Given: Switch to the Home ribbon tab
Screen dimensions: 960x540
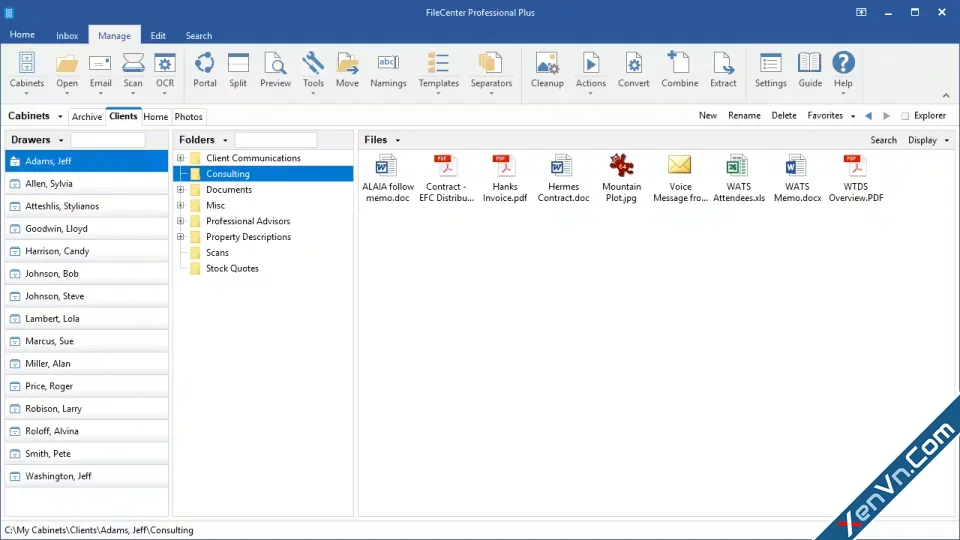Looking at the screenshot, I should pyautogui.click(x=22, y=35).
